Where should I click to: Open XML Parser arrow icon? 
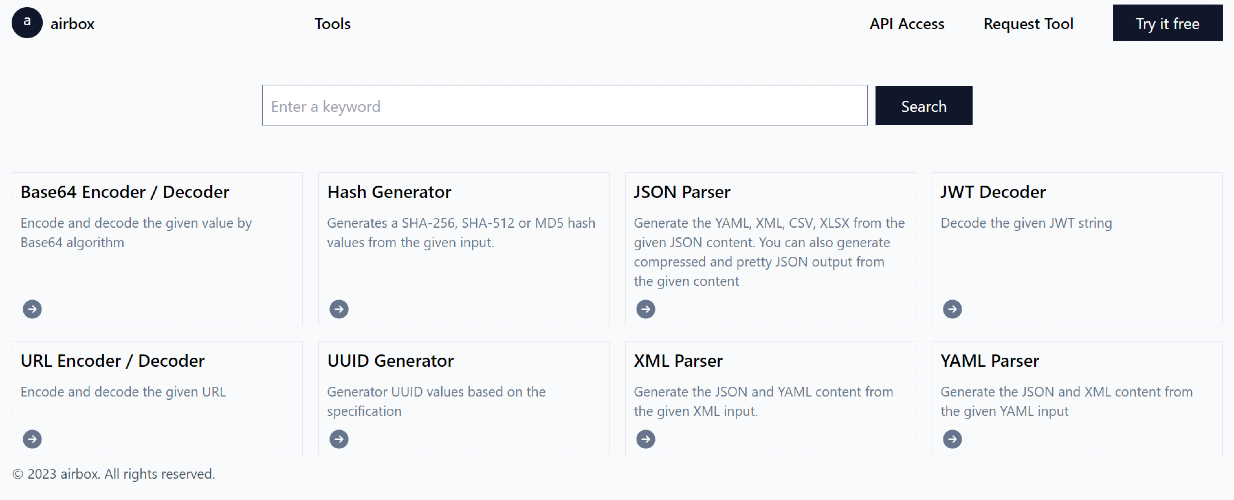[646, 438]
